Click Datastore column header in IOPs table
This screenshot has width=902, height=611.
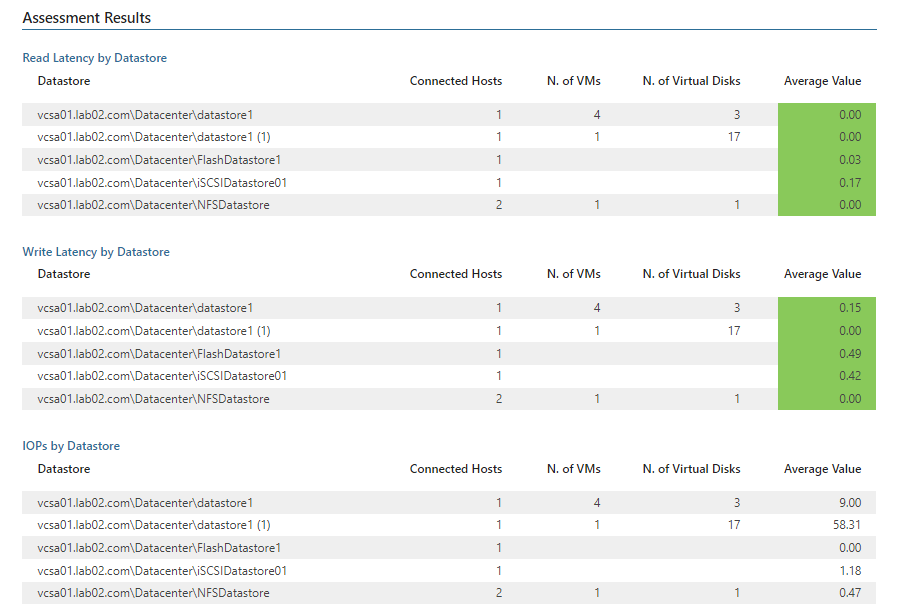pyautogui.click(x=64, y=469)
